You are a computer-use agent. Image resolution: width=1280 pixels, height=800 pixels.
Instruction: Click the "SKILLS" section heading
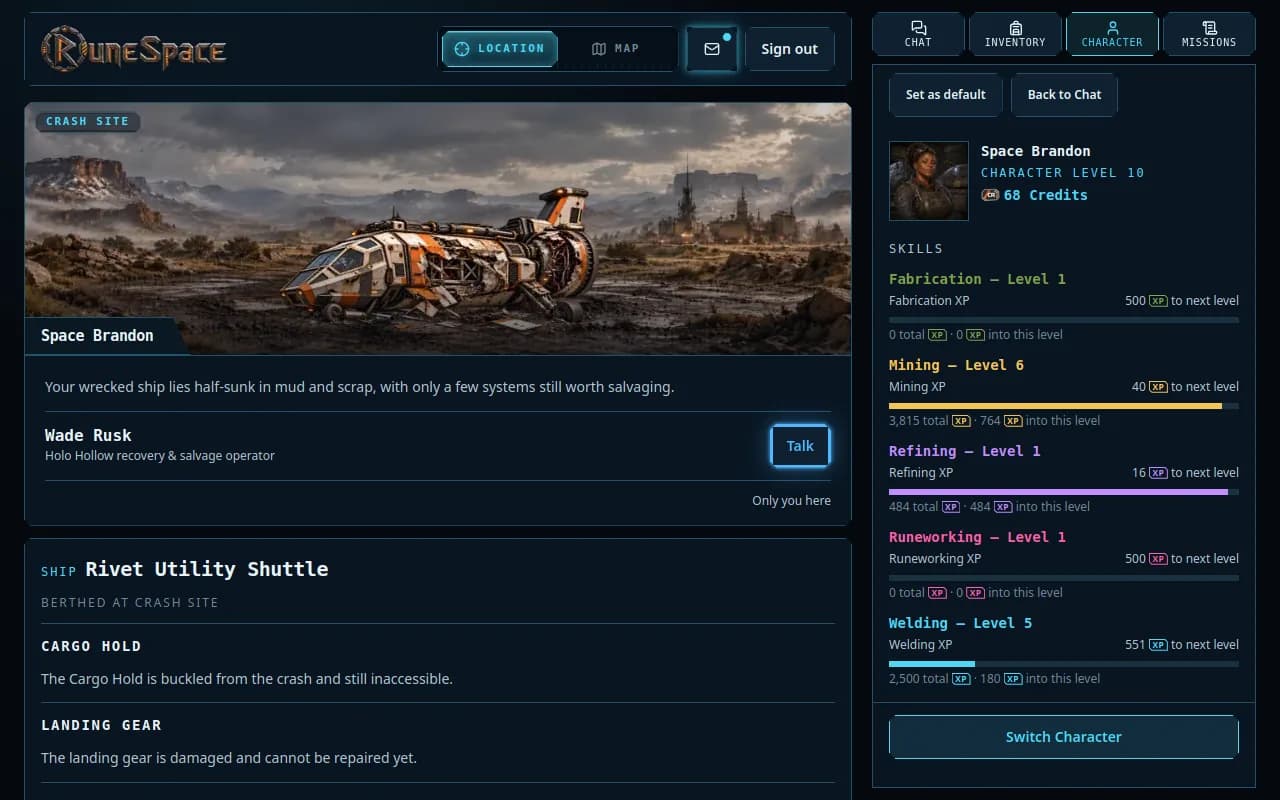pos(916,248)
